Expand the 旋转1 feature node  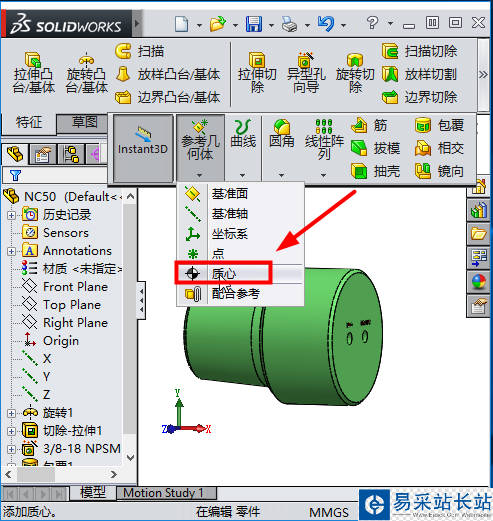(11, 413)
